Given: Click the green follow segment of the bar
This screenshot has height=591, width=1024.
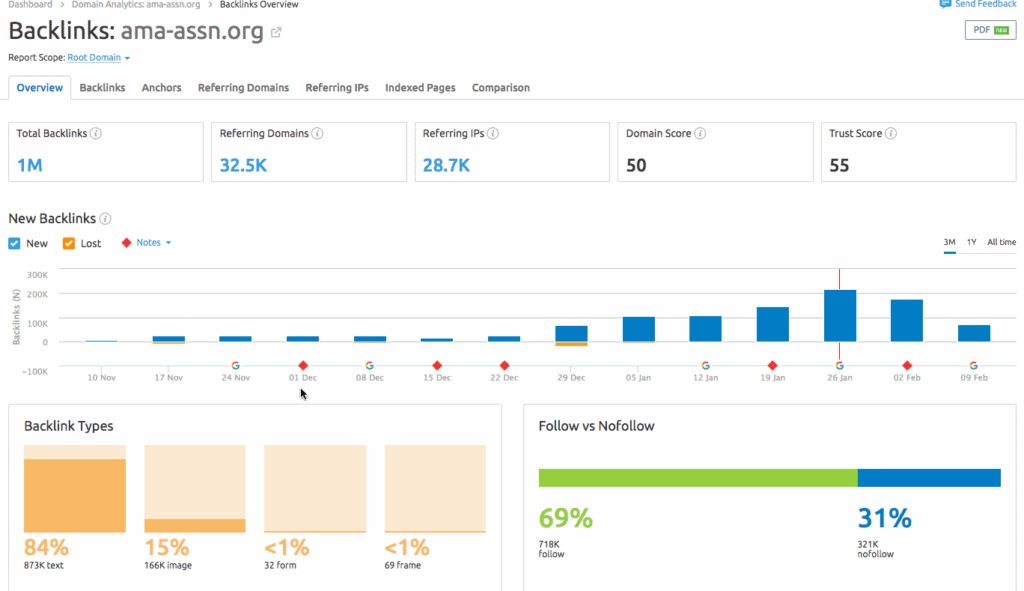Looking at the screenshot, I should pyautogui.click(x=698, y=477).
